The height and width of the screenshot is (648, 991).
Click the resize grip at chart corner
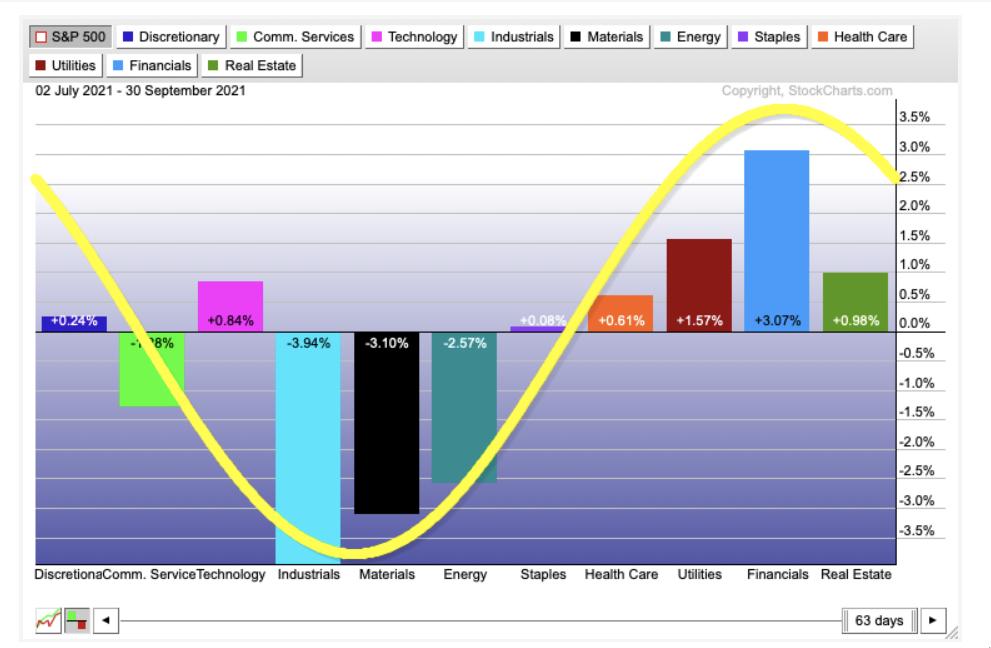(951, 634)
